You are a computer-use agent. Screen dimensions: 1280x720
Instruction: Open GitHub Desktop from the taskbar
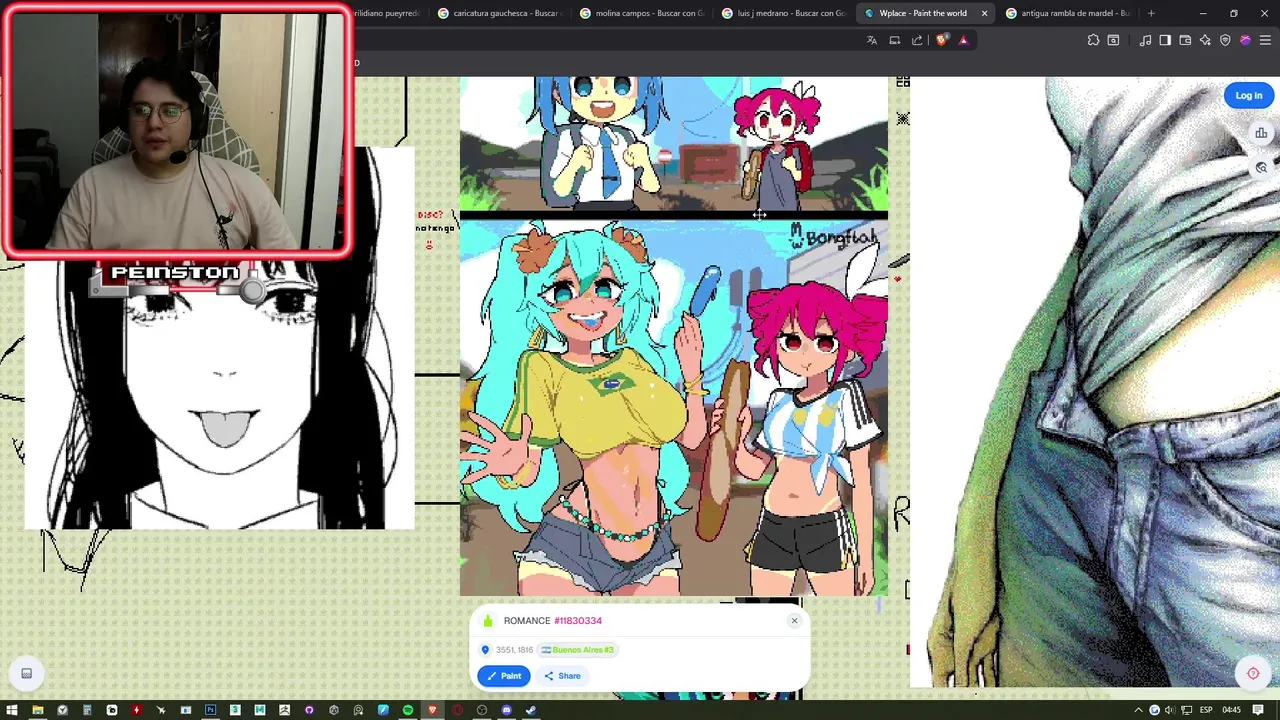[x=309, y=710]
